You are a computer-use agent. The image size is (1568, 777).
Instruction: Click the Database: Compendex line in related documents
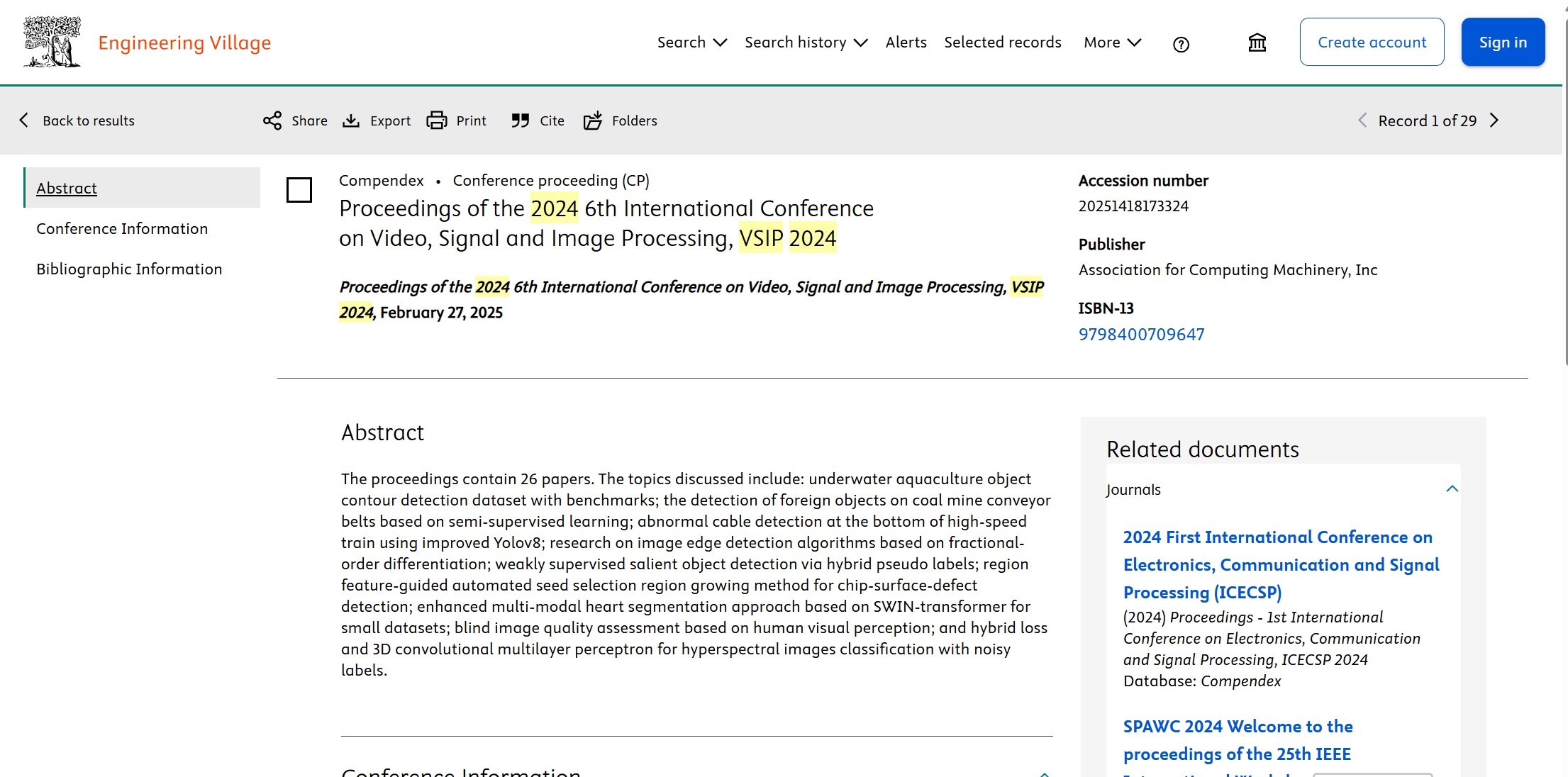[1202, 681]
